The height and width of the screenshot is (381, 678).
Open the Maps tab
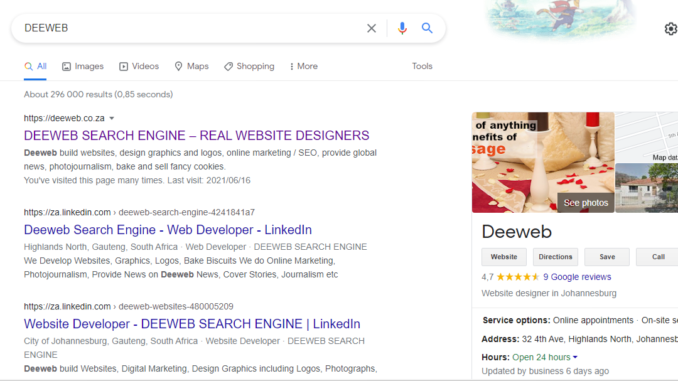click(x=191, y=66)
